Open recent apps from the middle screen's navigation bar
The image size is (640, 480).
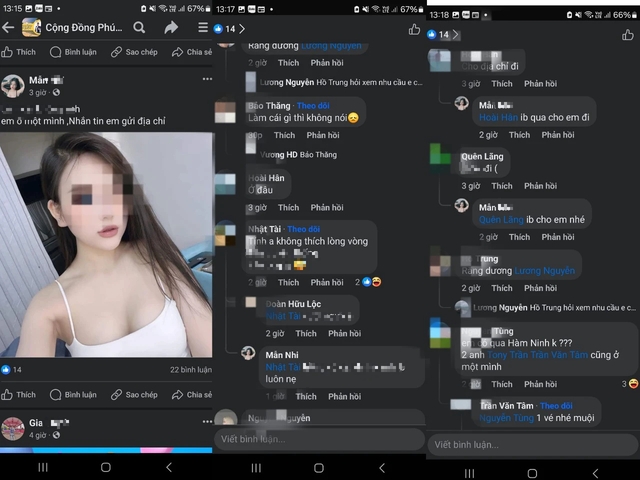(256, 467)
